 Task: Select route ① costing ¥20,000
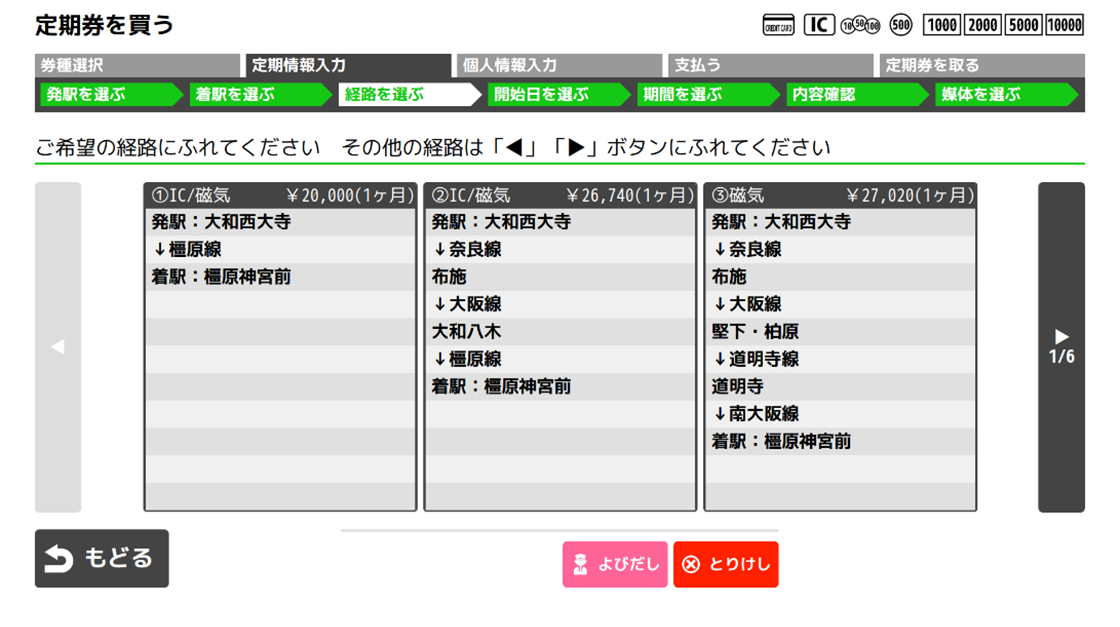[x=279, y=347]
